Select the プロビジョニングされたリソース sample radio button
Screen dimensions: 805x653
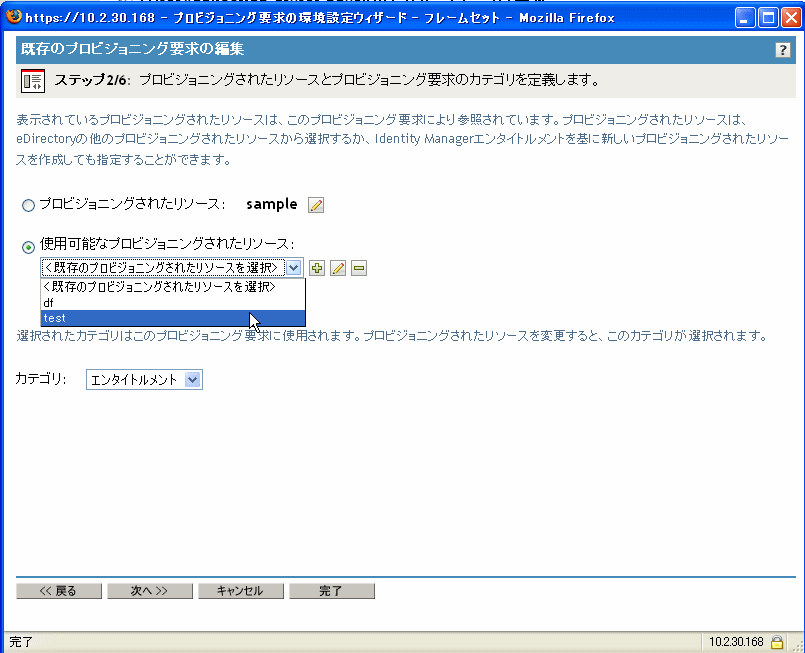point(28,205)
